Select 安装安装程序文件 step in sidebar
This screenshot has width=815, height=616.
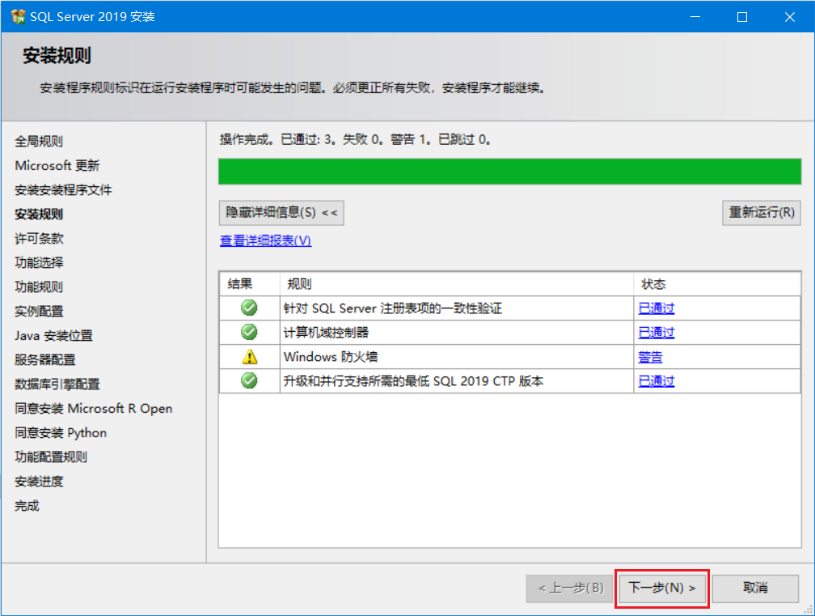[63, 190]
